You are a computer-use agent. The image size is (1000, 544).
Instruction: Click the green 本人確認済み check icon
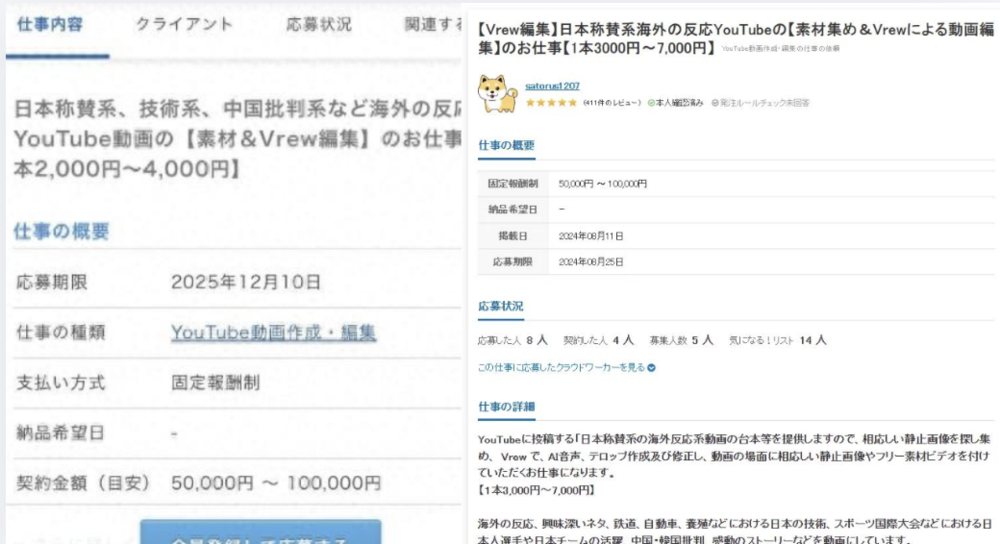[651, 103]
